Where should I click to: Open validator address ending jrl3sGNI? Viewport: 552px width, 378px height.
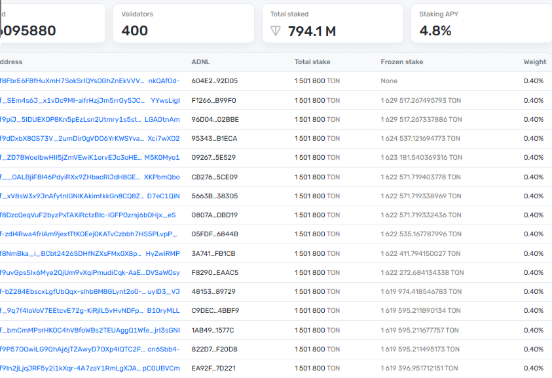[90, 330]
